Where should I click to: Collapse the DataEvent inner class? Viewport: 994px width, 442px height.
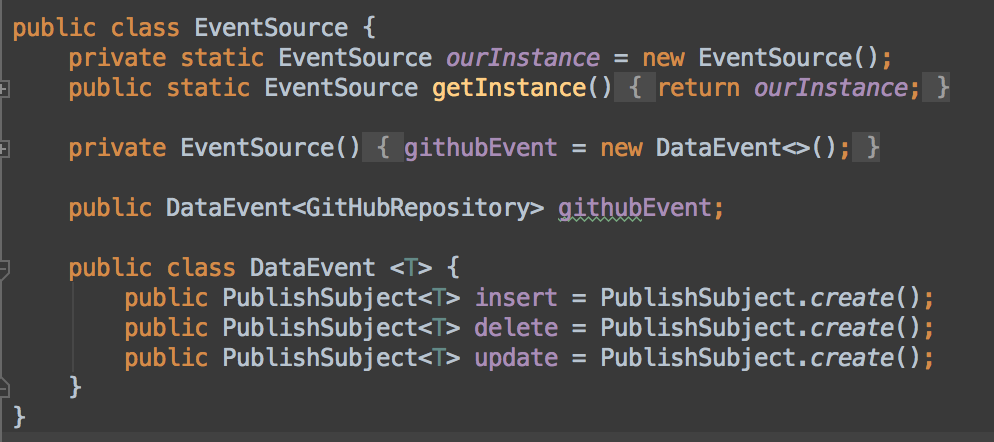[5, 268]
